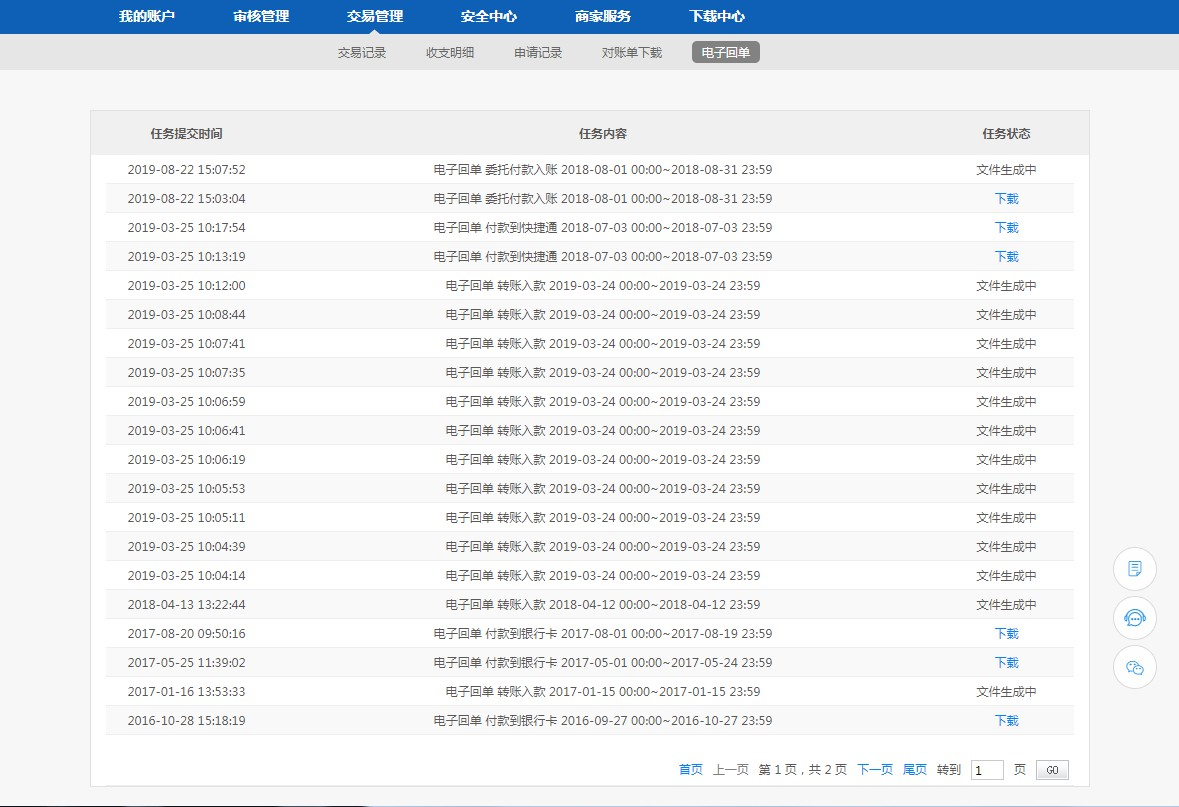The image size is (1179, 807).
Task: Download the 2019-08-22 15:03:04 receipt
Action: (1006, 199)
